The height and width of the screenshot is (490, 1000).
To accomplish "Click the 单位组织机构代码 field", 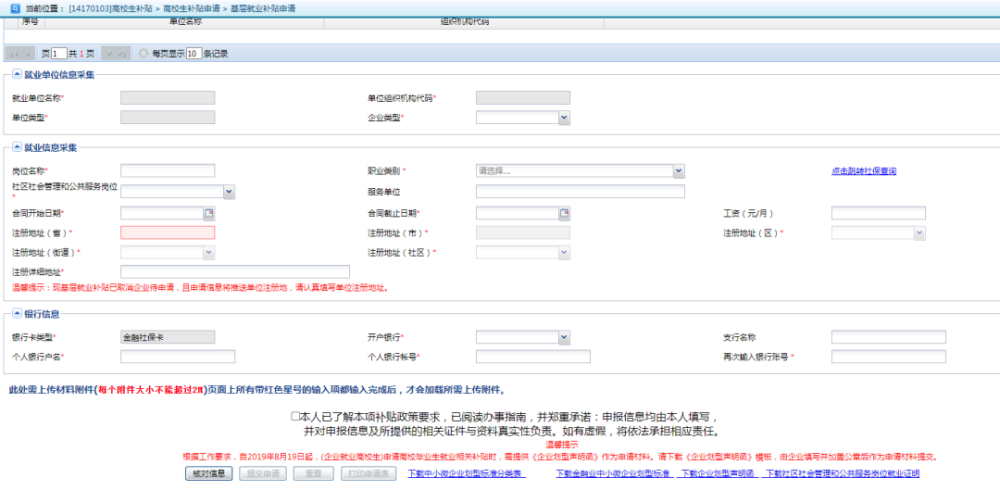I will 523,98.
